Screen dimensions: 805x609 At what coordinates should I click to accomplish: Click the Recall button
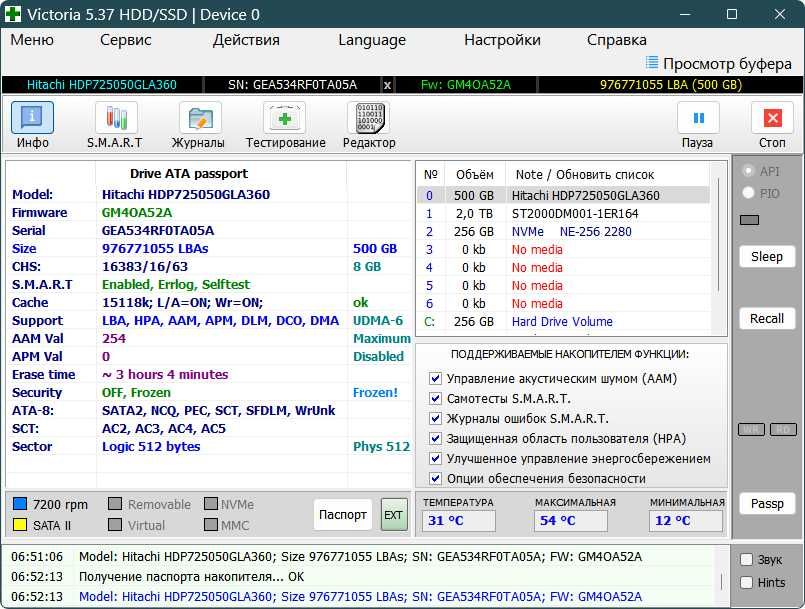(x=767, y=318)
